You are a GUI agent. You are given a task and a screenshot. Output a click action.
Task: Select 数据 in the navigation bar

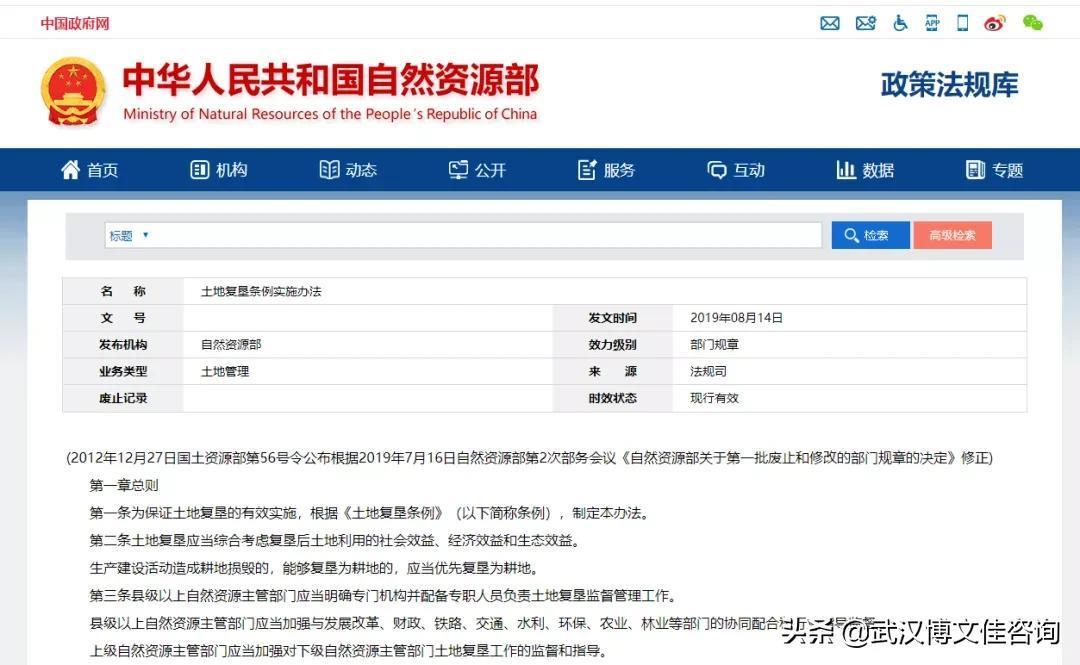pos(865,170)
